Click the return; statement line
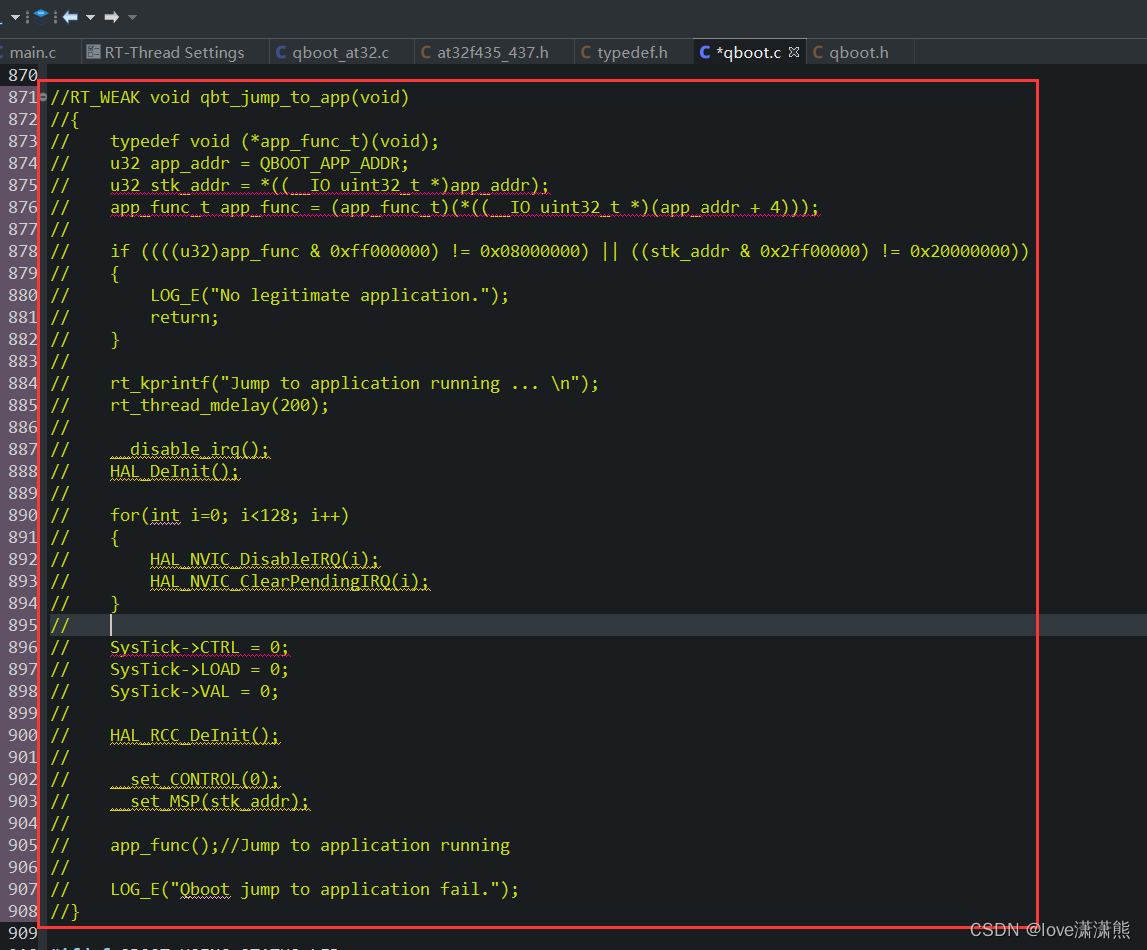 coord(184,317)
